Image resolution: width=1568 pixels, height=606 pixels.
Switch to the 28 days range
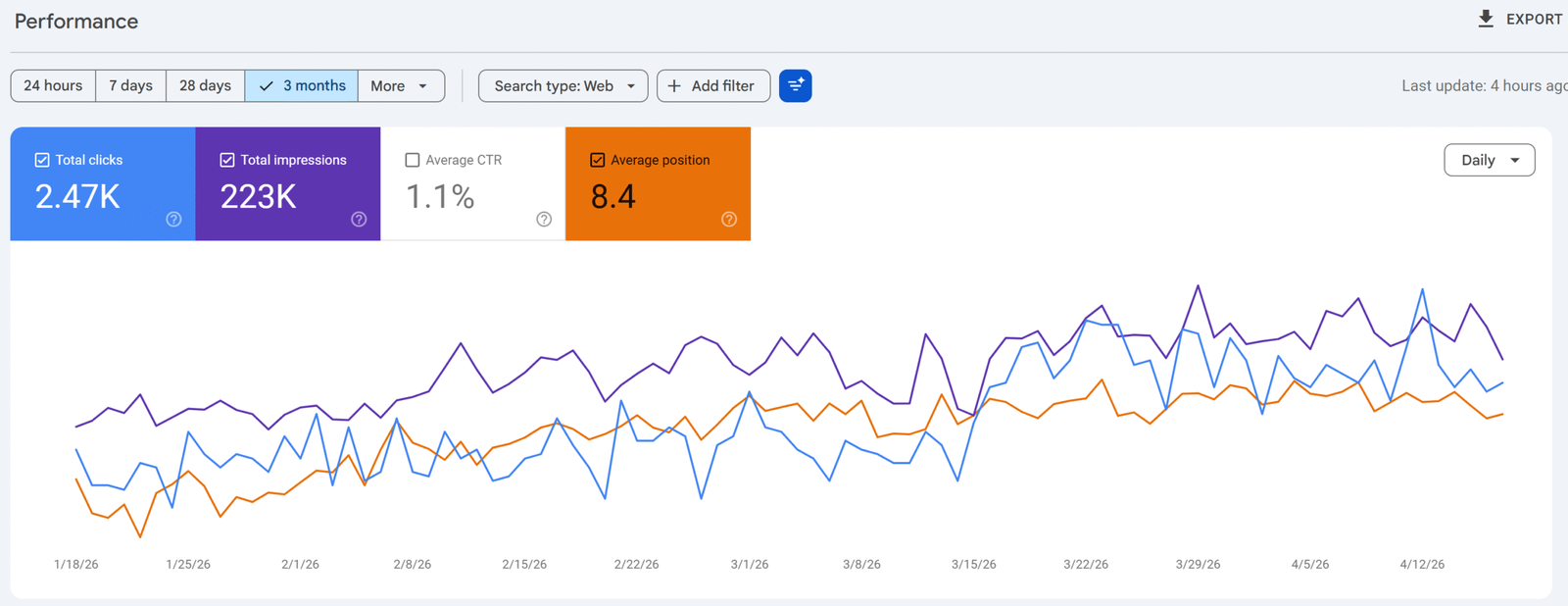205,86
